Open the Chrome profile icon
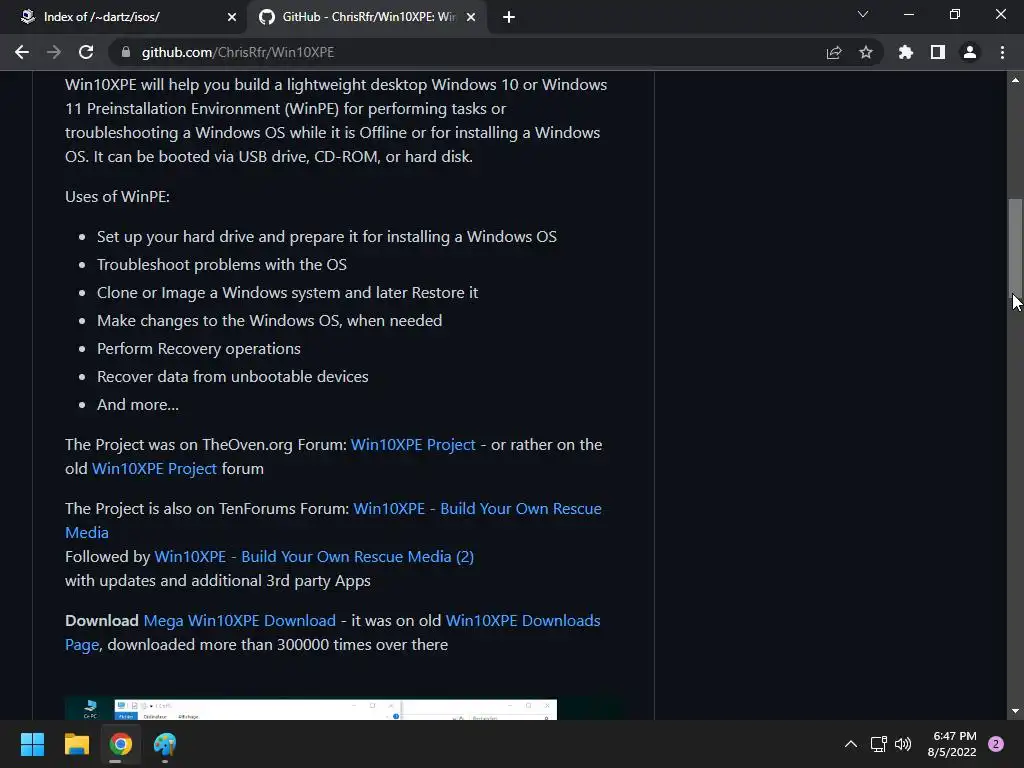 [x=970, y=52]
